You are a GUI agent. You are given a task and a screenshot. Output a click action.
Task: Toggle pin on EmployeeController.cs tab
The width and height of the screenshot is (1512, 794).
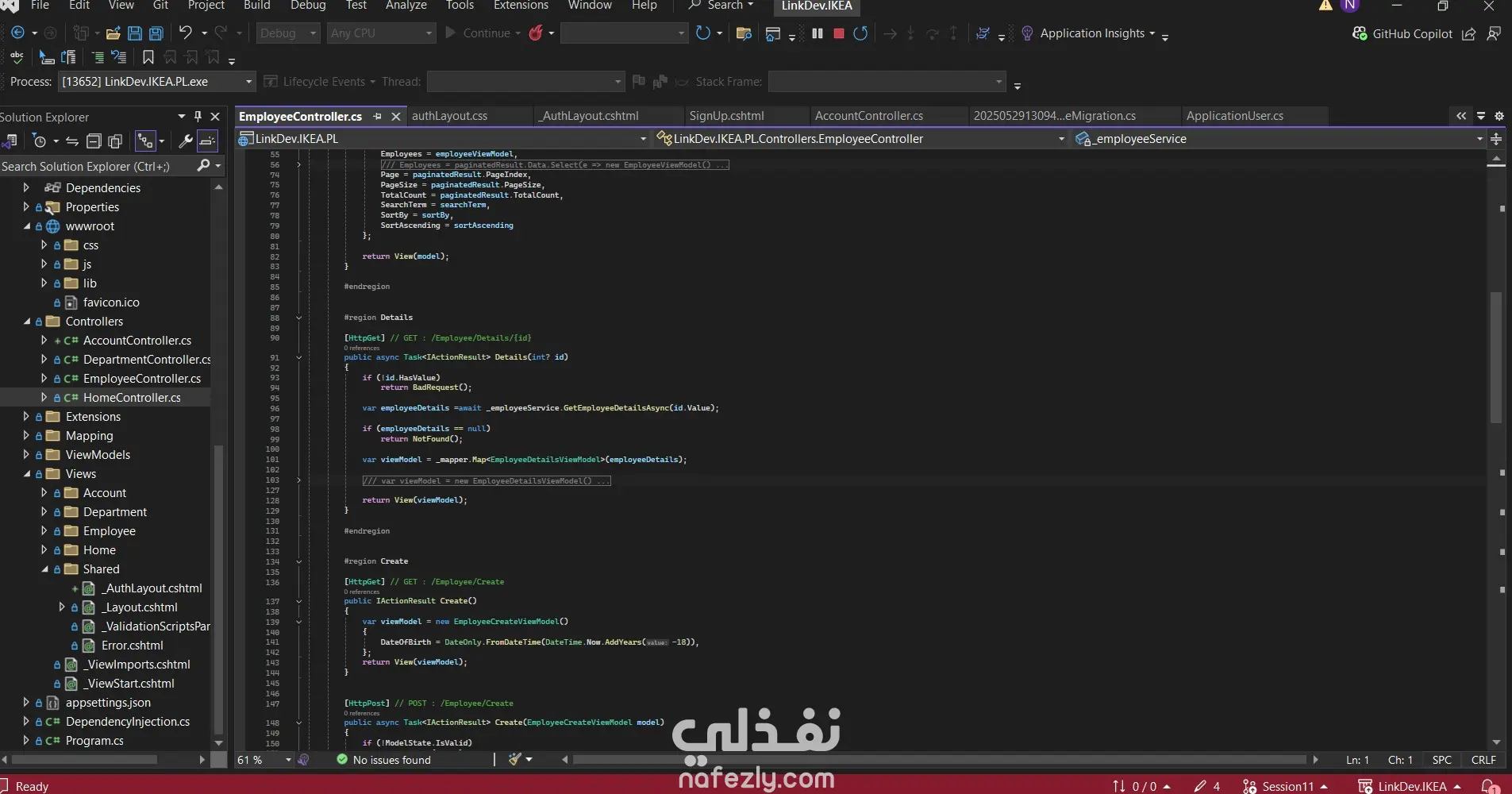point(378,116)
